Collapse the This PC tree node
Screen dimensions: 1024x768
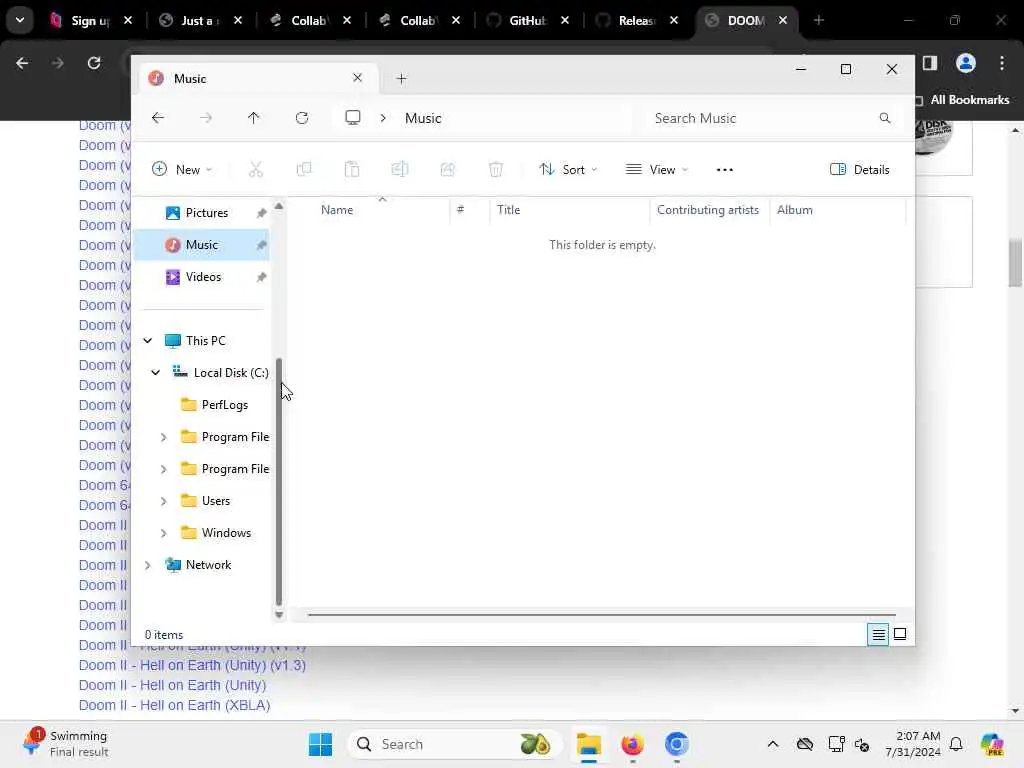click(x=148, y=340)
